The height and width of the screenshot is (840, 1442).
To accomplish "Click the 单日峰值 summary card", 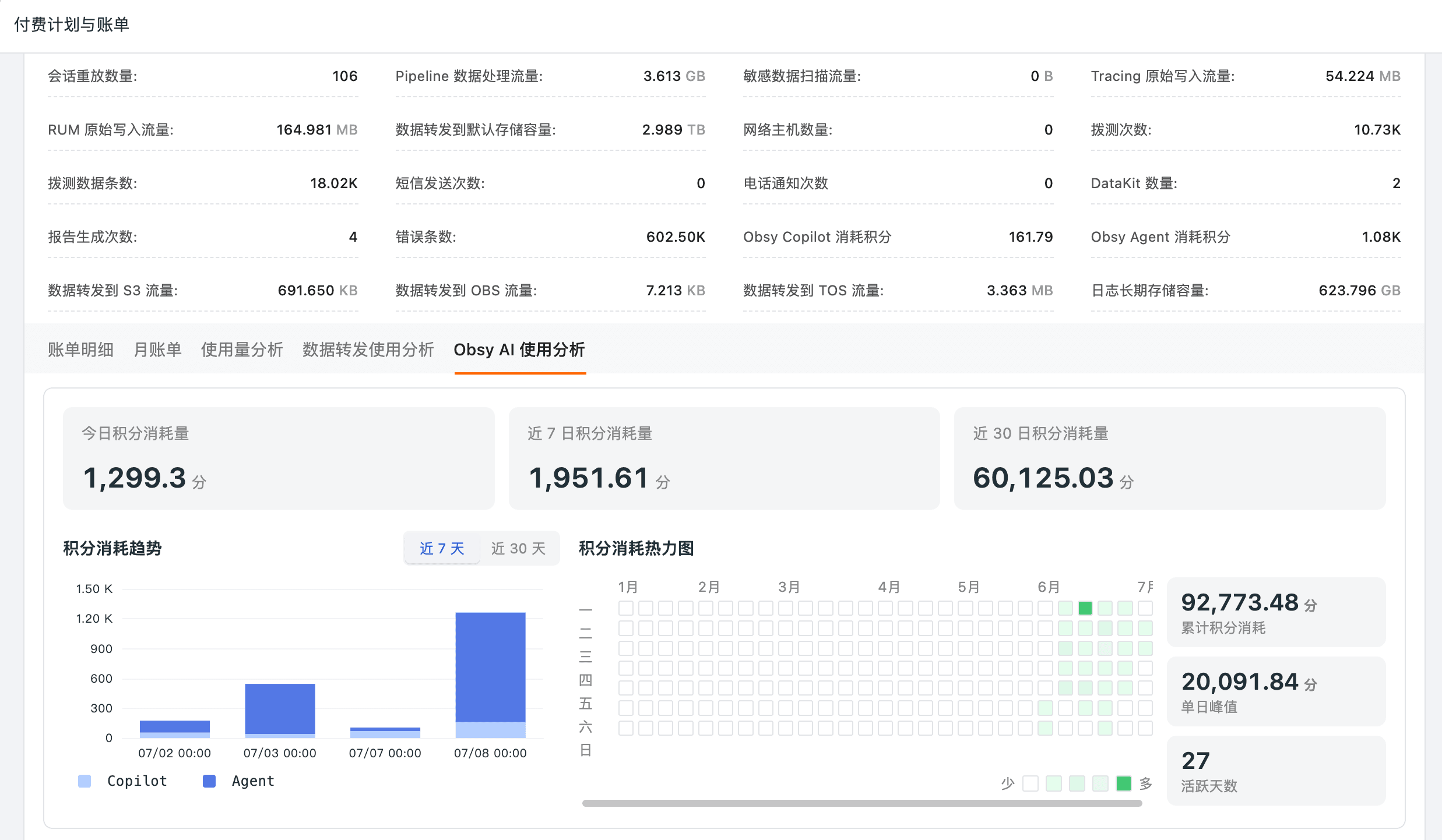I will (x=1276, y=691).
